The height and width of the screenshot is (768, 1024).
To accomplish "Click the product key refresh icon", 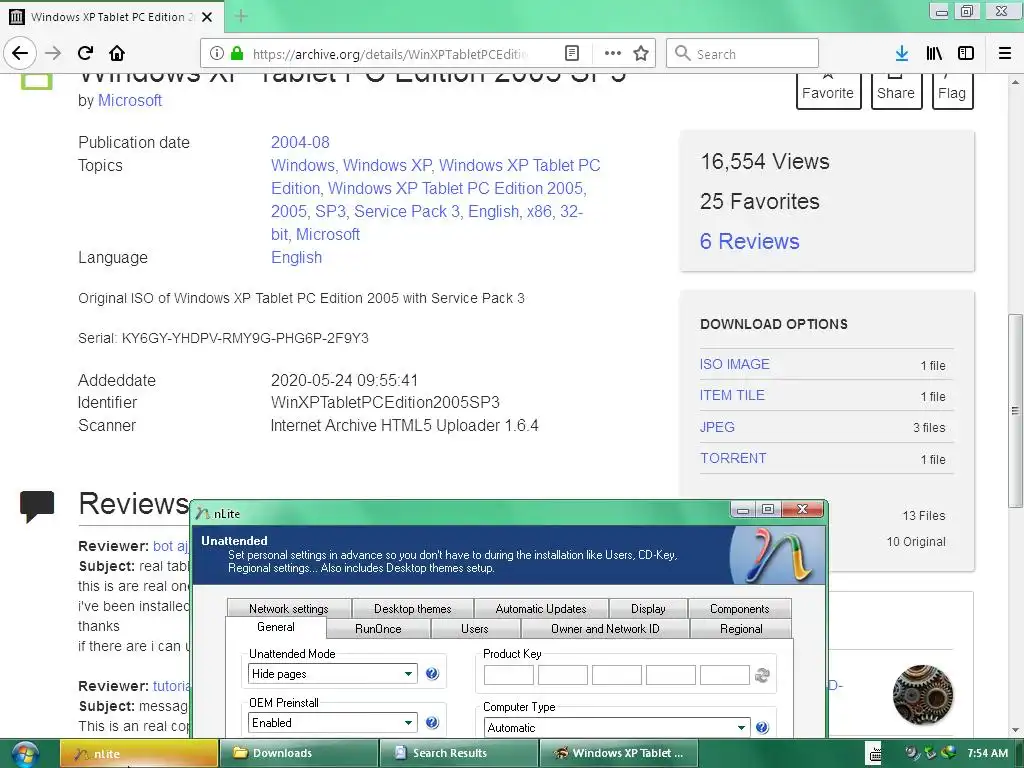I will (762, 675).
